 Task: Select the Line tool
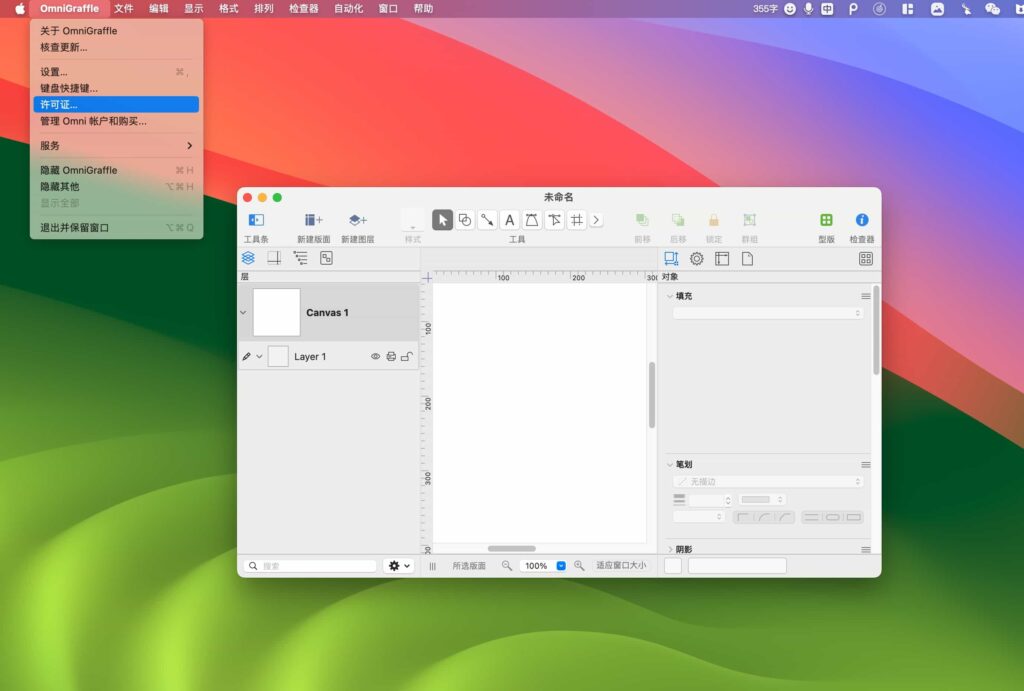coord(487,219)
